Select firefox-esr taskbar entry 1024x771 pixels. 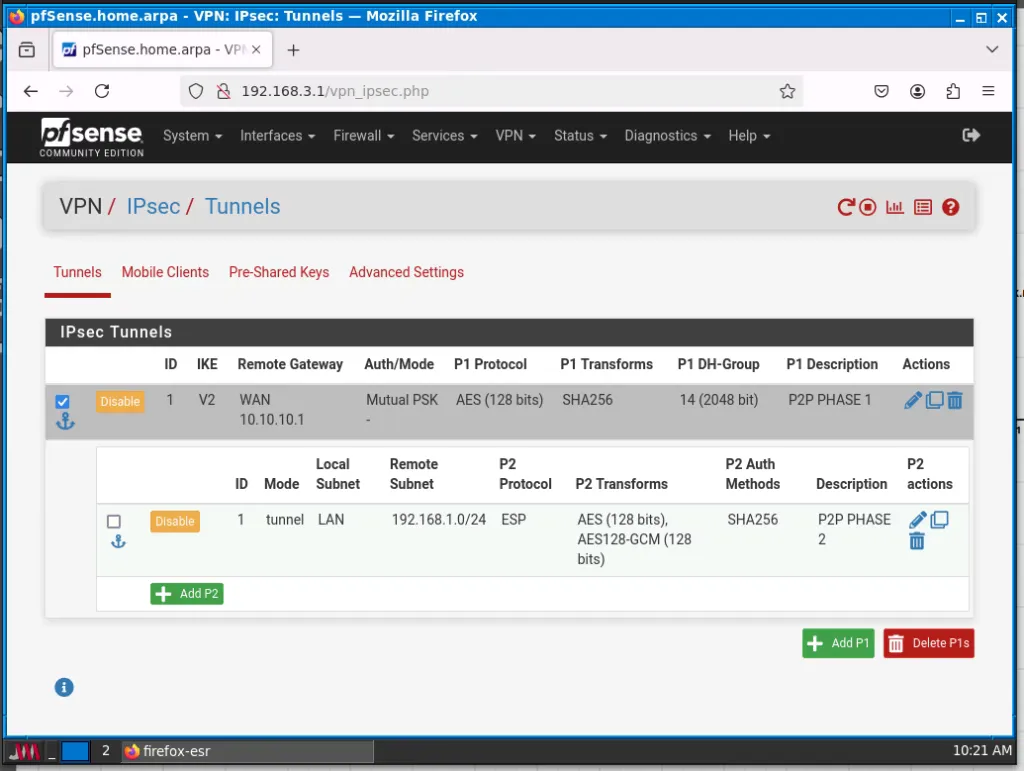click(x=248, y=751)
